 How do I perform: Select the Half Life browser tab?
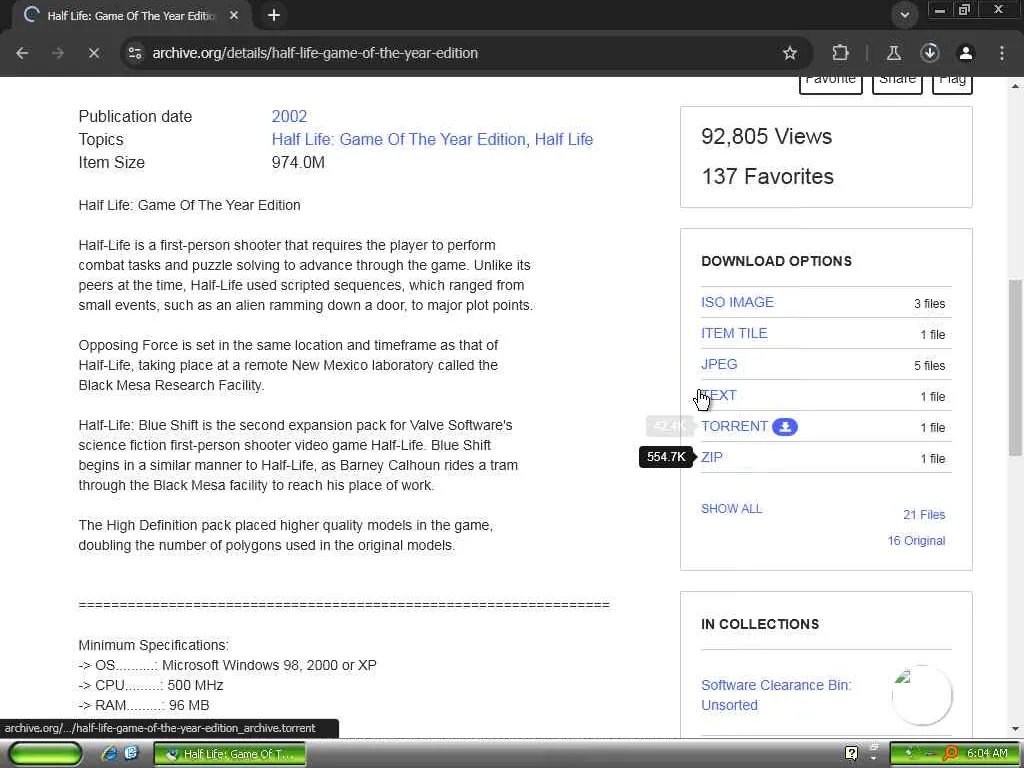tap(131, 16)
